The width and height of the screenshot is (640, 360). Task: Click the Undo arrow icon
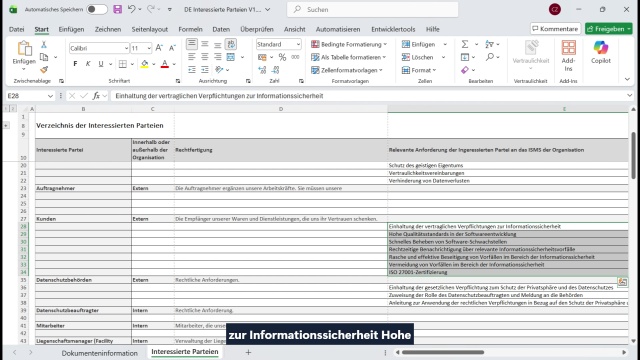click(131, 9)
